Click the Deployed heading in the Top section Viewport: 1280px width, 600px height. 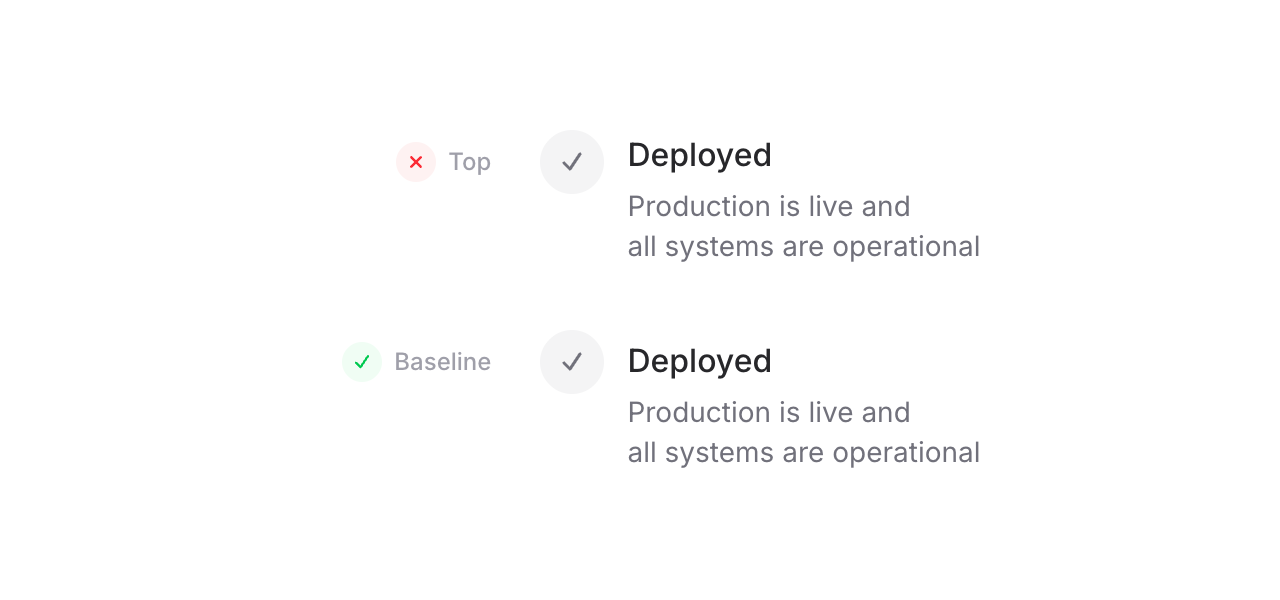[699, 155]
